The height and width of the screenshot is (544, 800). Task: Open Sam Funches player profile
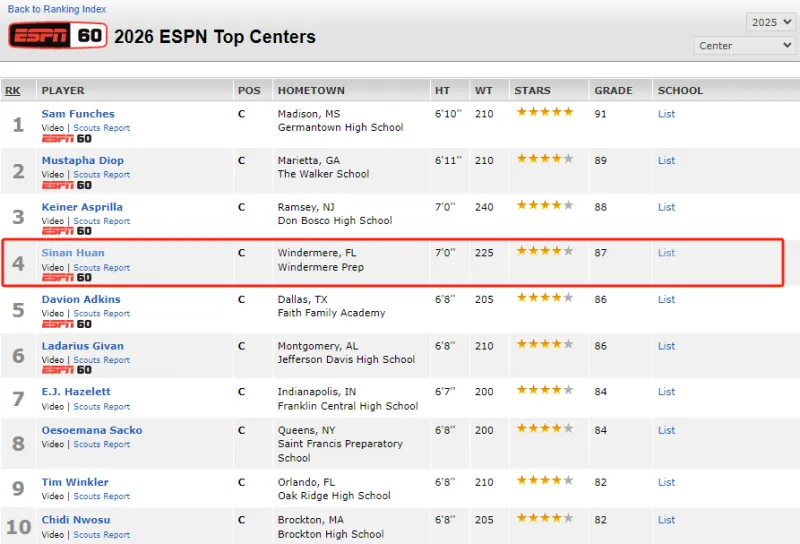(x=78, y=114)
